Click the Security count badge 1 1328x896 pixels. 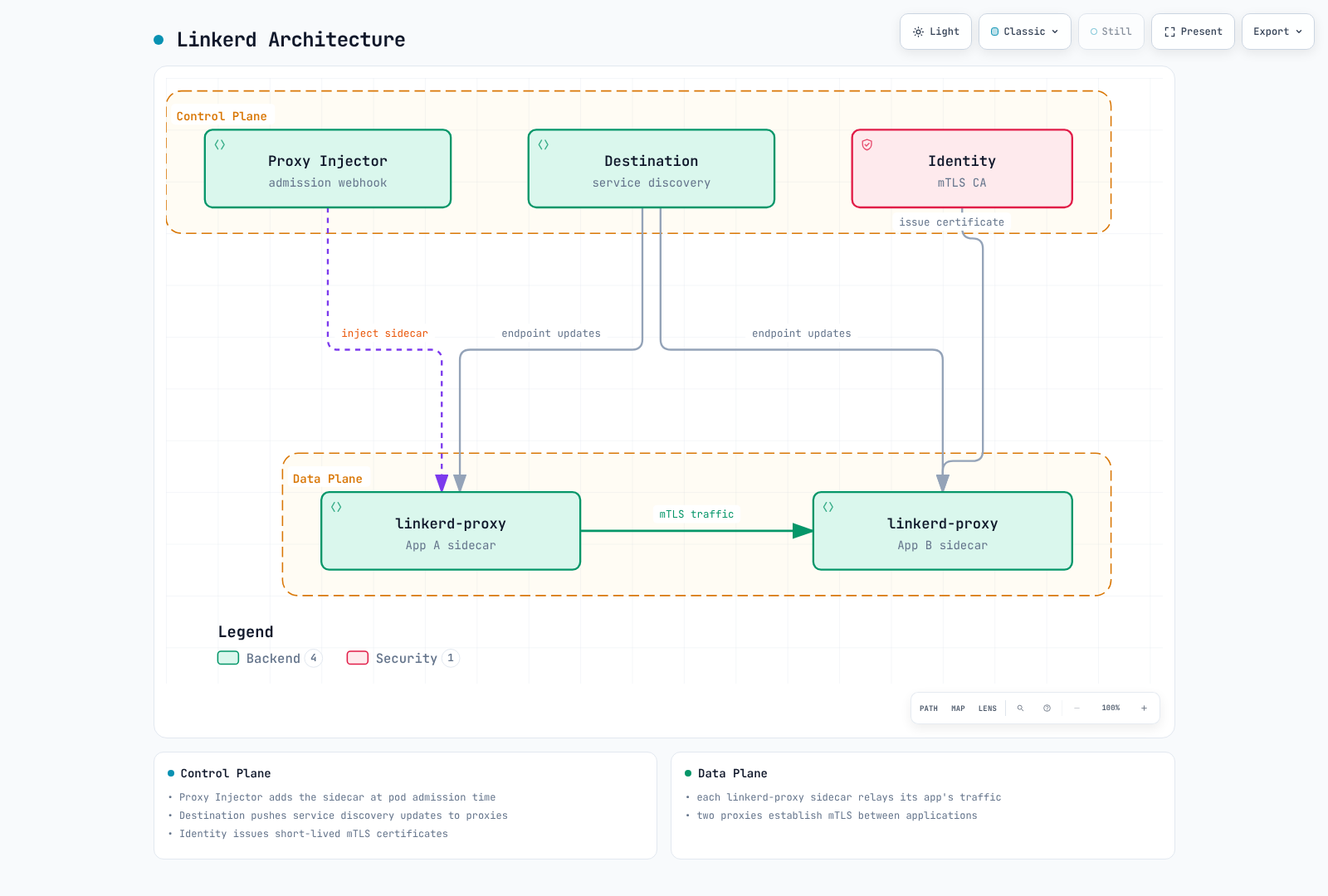tap(451, 658)
